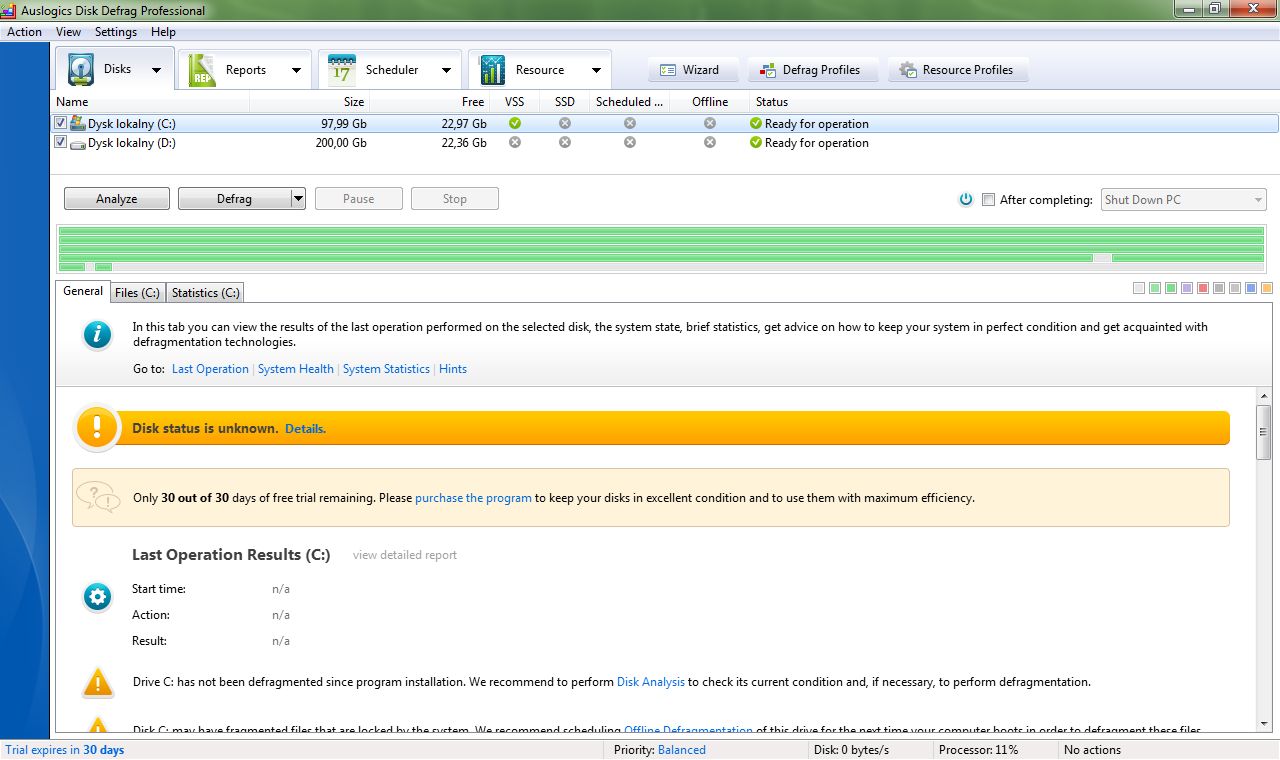Viewport: 1280px width, 760px height.
Task: Click the blue info icon in General tab
Action: click(x=97, y=335)
